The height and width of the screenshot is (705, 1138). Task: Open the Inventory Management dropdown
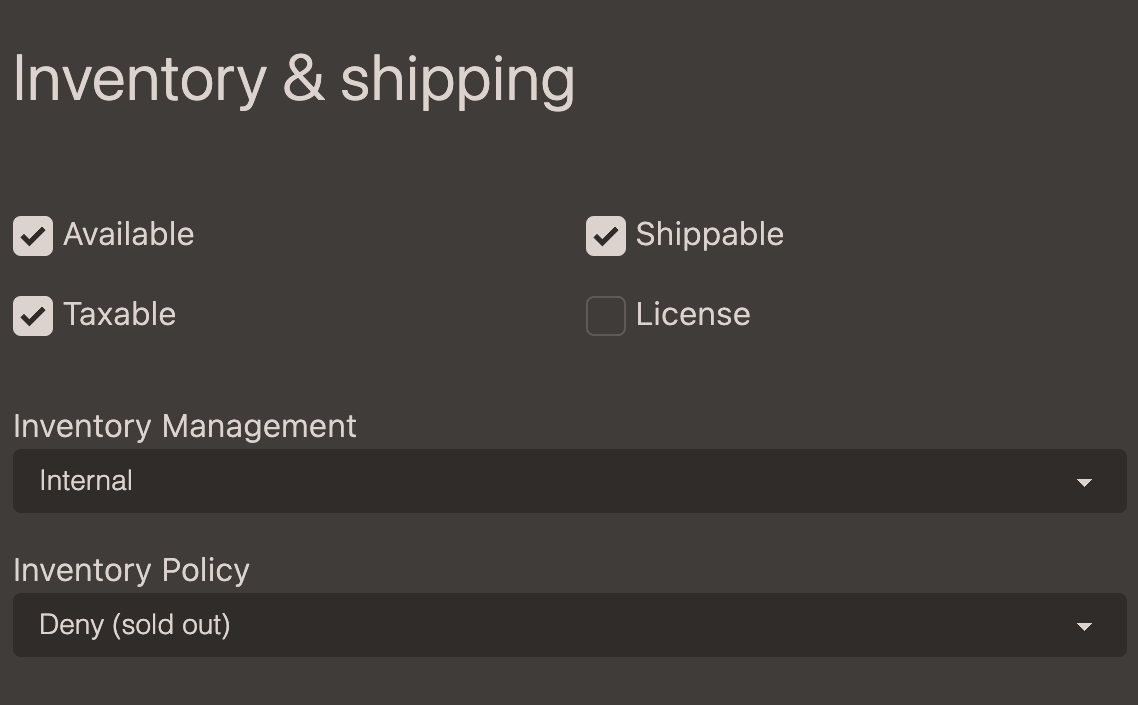pyautogui.click(x=569, y=481)
